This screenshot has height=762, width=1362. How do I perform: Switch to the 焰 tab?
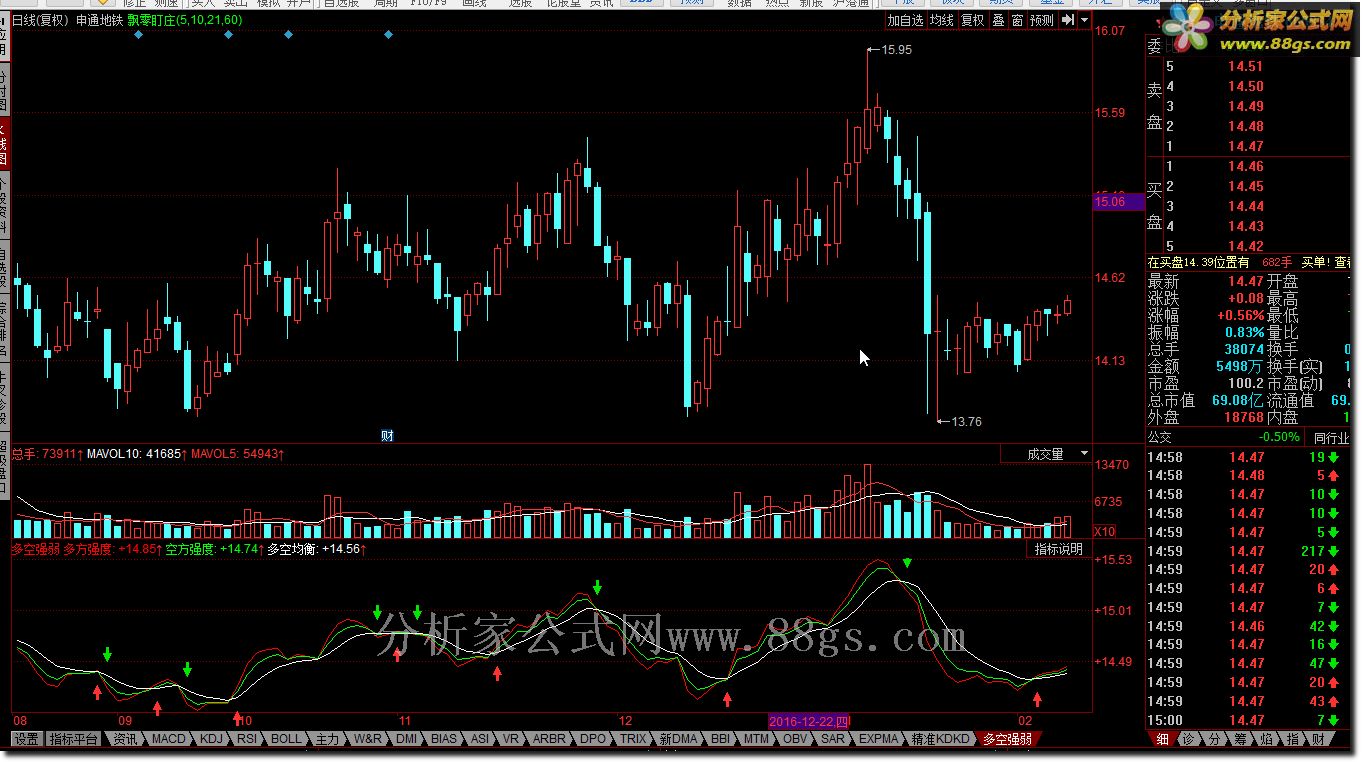click(1266, 739)
